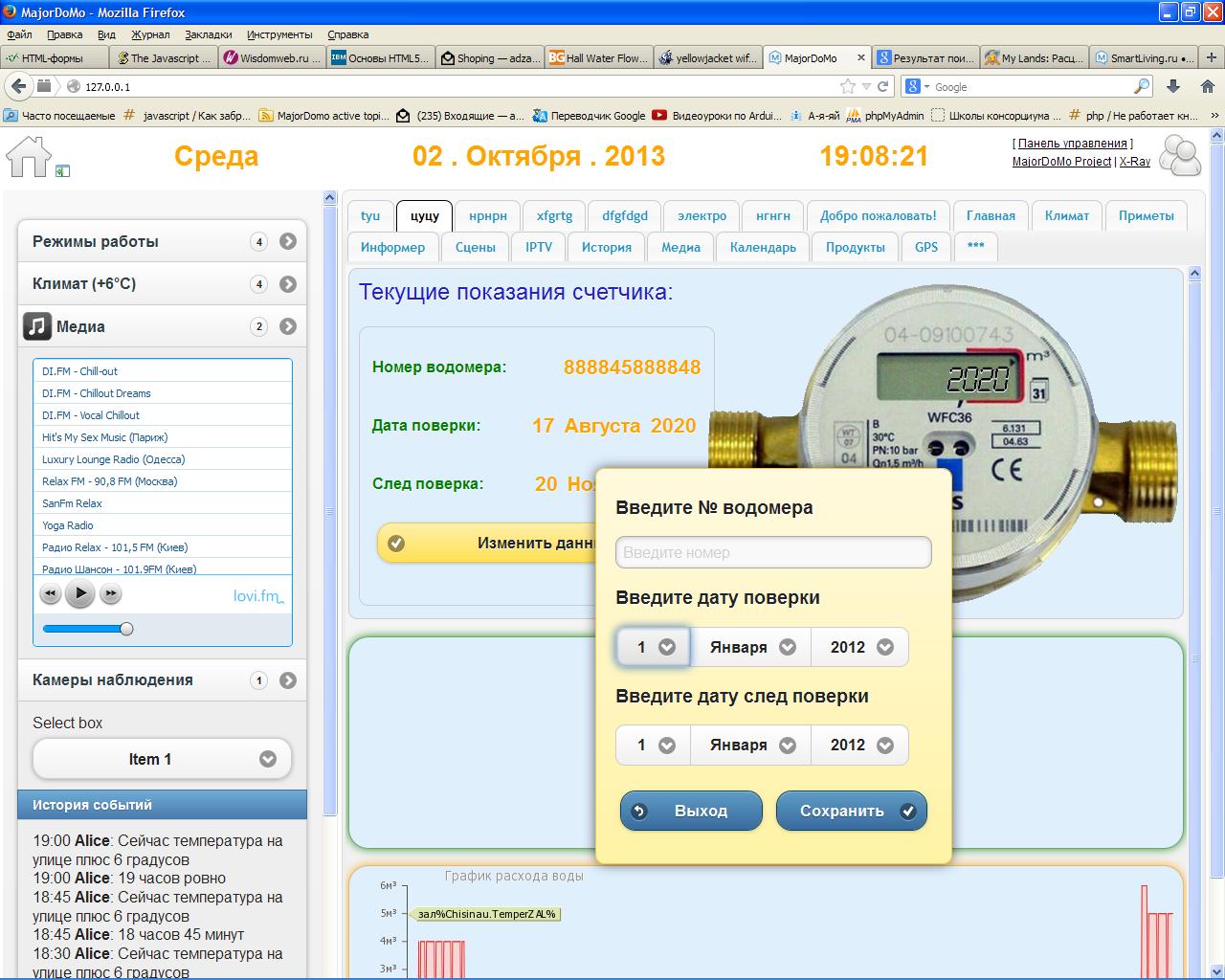Click the Сохранить button
The width and height of the screenshot is (1225, 980).
point(851,811)
